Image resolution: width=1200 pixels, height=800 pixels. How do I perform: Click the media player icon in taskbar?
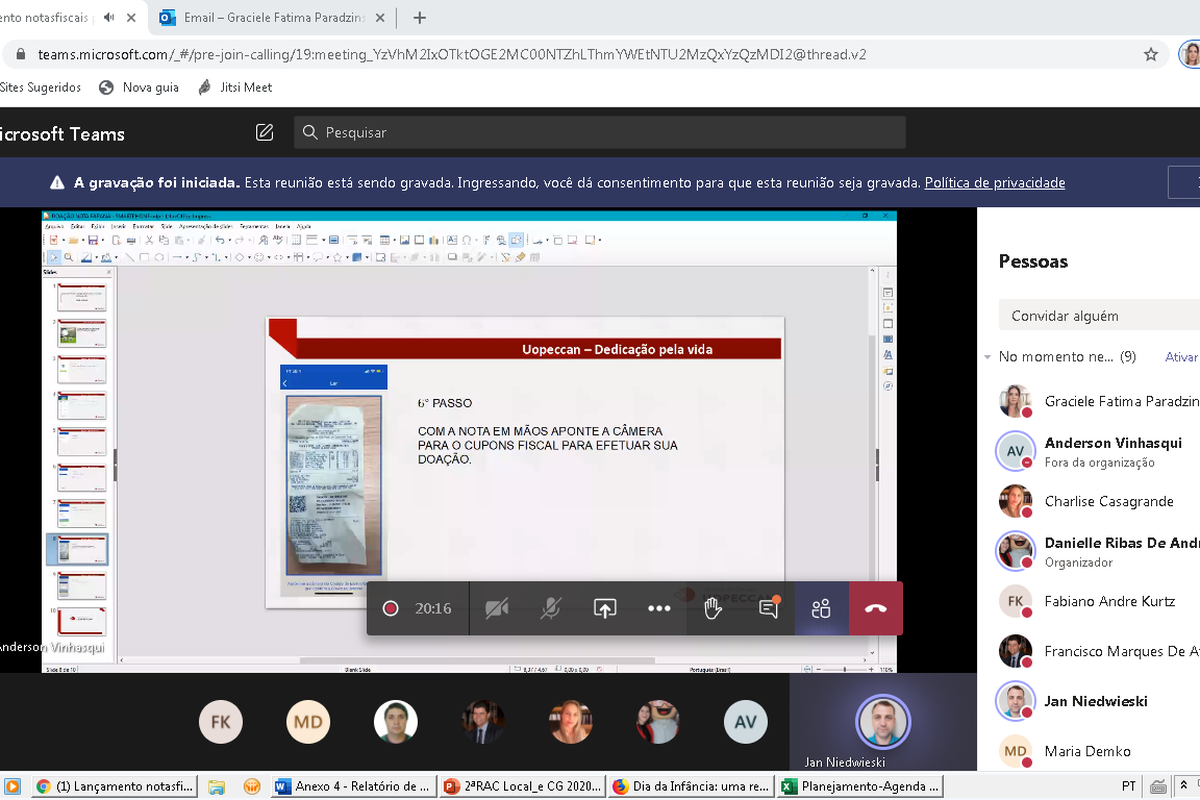click(12, 786)
